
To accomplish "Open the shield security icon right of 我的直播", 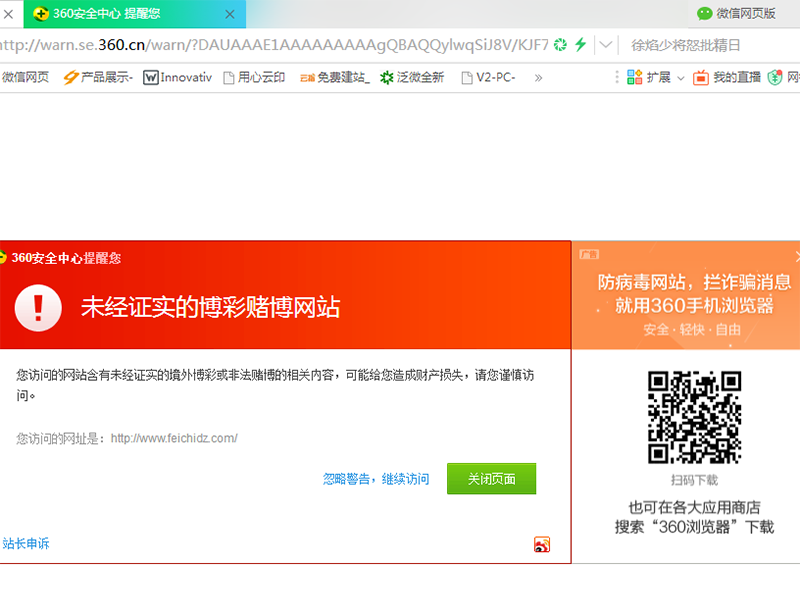I will pos(775,78).
